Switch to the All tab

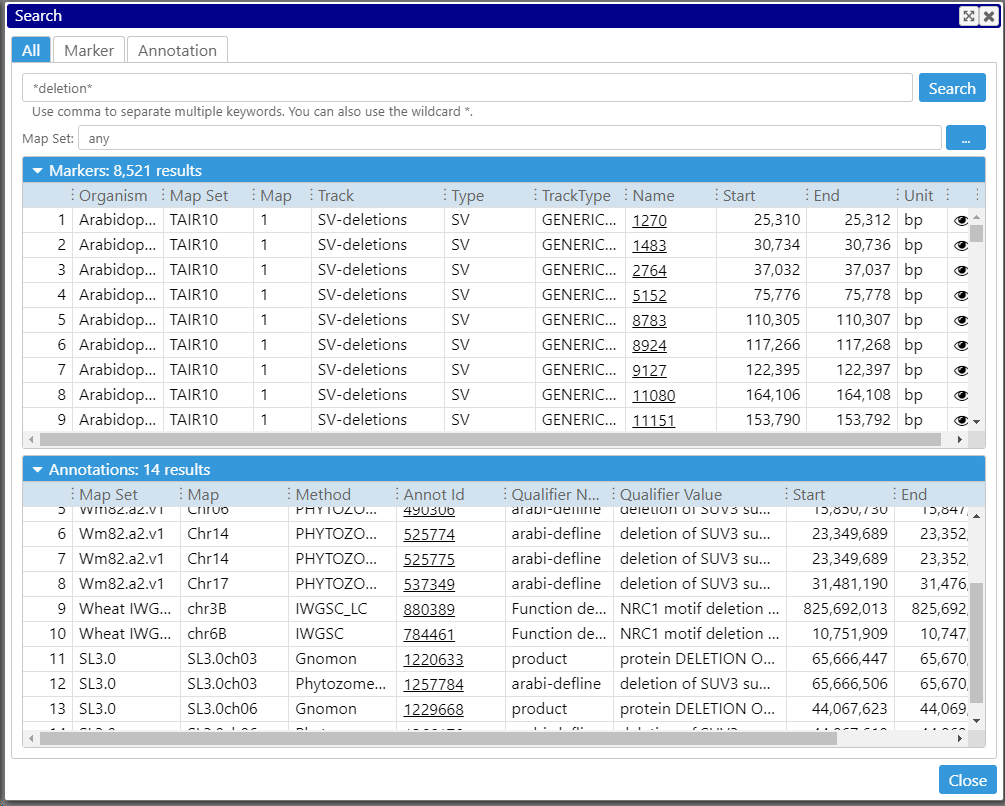[x=31, y=51]
